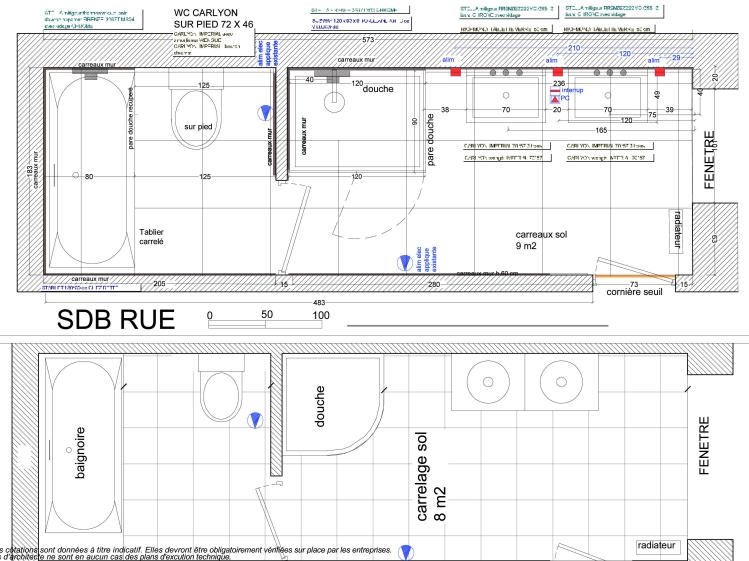Viewport: 749px width, 561px height.
Task: Click the orange threshold strip above cornière seuil
Action: click(x=634, y=276)
